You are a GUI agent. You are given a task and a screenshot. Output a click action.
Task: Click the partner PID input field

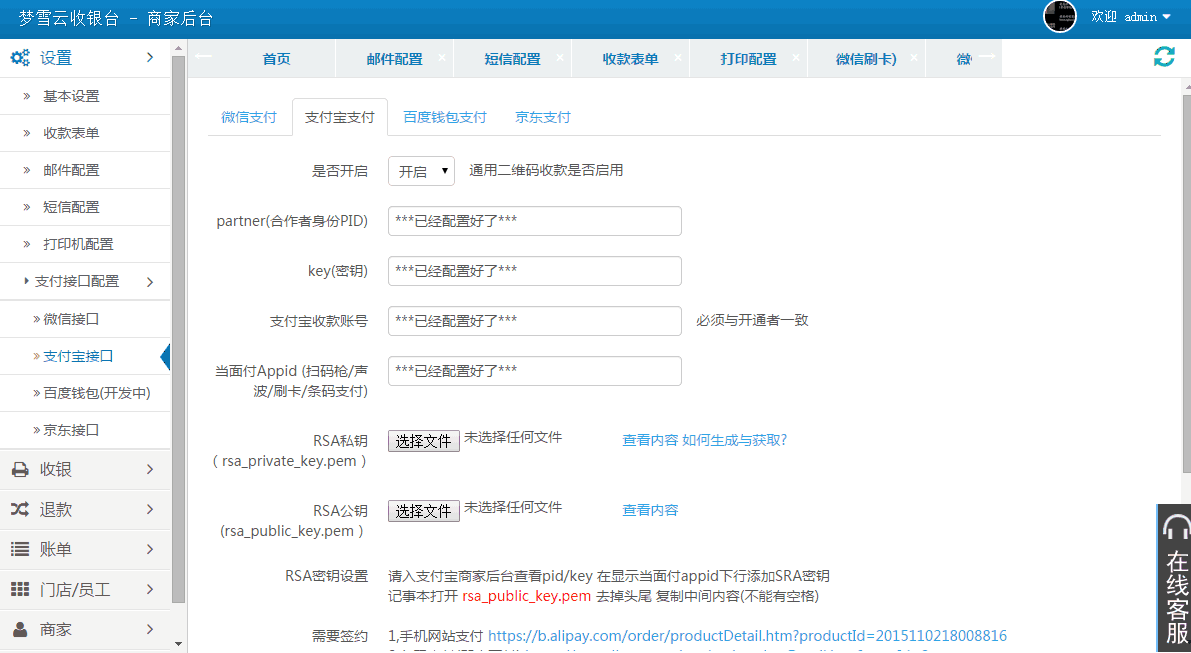pos(534,221)
